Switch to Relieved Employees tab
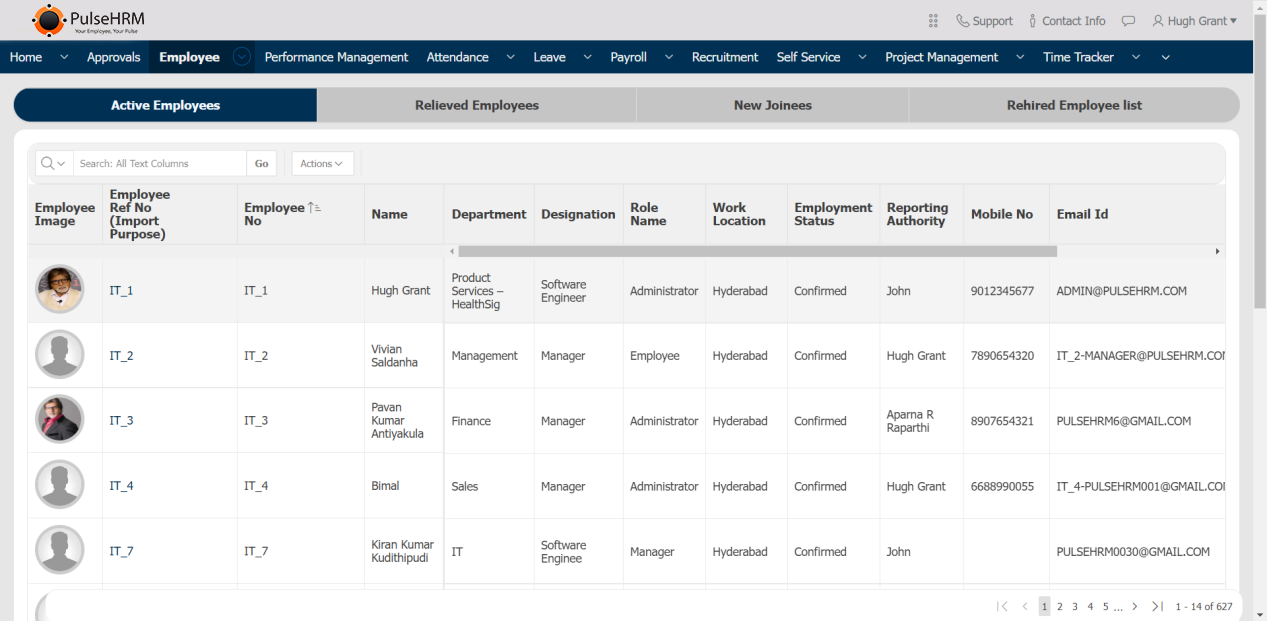Image resolution: width=1267 pixels, height=621 pixels. pos(476,105)
